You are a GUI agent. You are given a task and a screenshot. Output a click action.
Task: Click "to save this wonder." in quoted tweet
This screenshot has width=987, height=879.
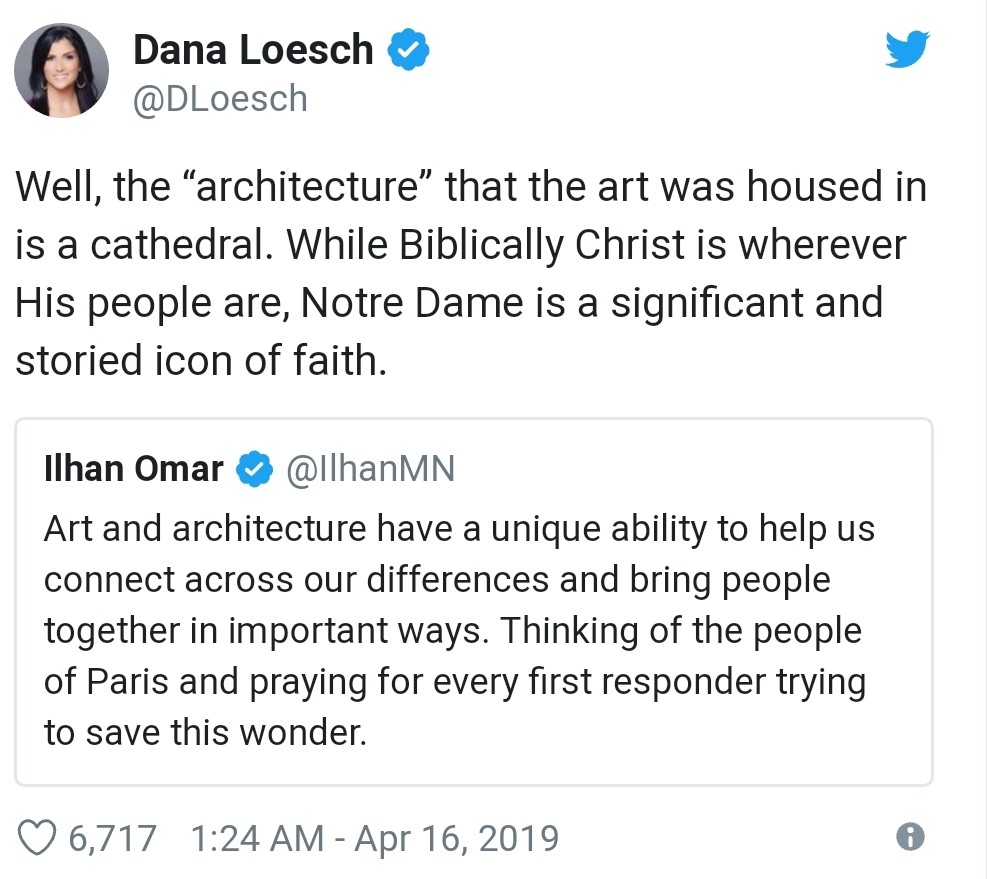(x=205, y=733)
